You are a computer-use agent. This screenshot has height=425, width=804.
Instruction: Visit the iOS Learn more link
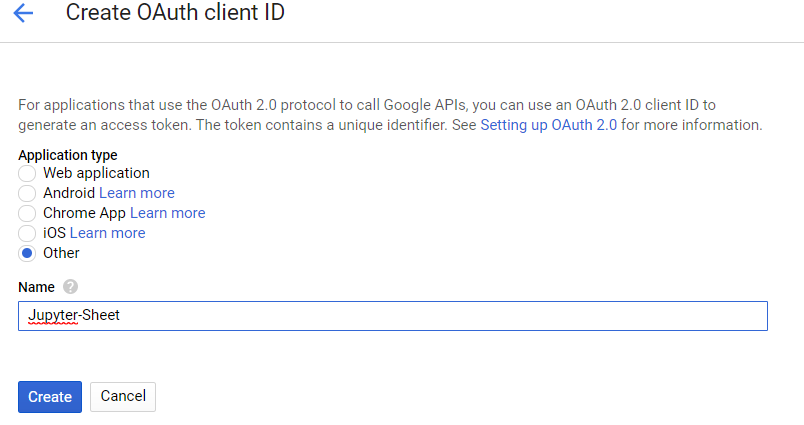[108, 233]
